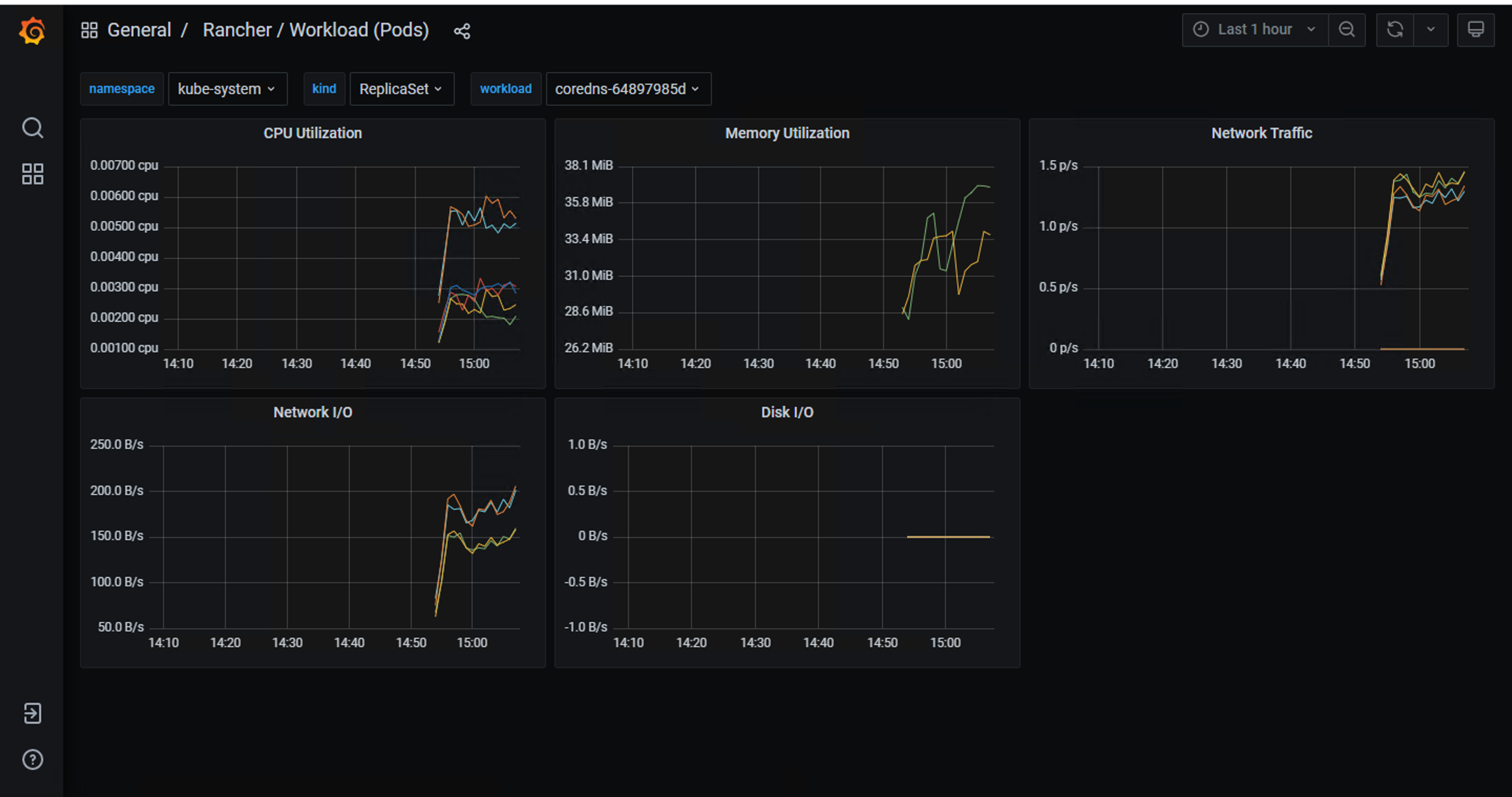Click the flat 0 B/s line in Disk I/O
1512x797 pixels.
pos(949,537)
